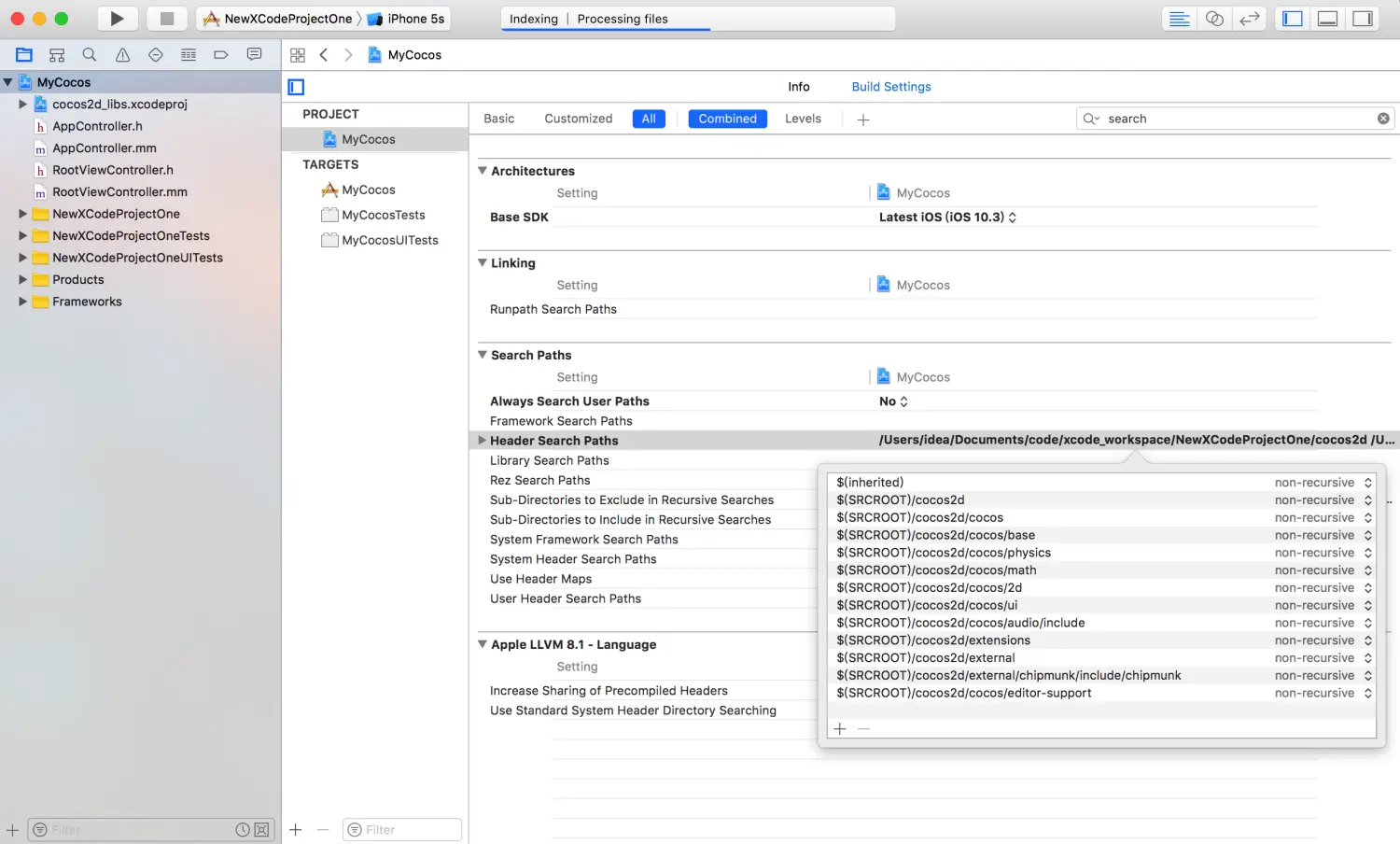Viewport: 1400px width, 844px height.
Task: Add a new build setting
Action: click(x=863, y=120)
